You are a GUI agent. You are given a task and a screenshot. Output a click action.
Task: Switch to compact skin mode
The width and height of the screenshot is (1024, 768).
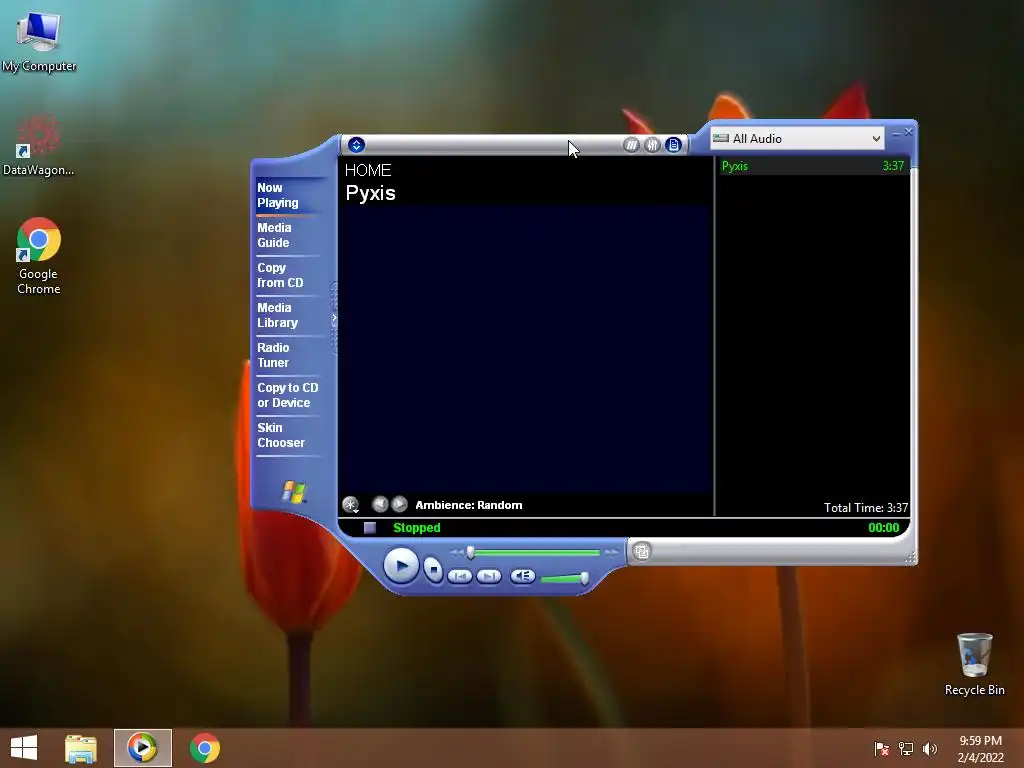click(642, 552)
